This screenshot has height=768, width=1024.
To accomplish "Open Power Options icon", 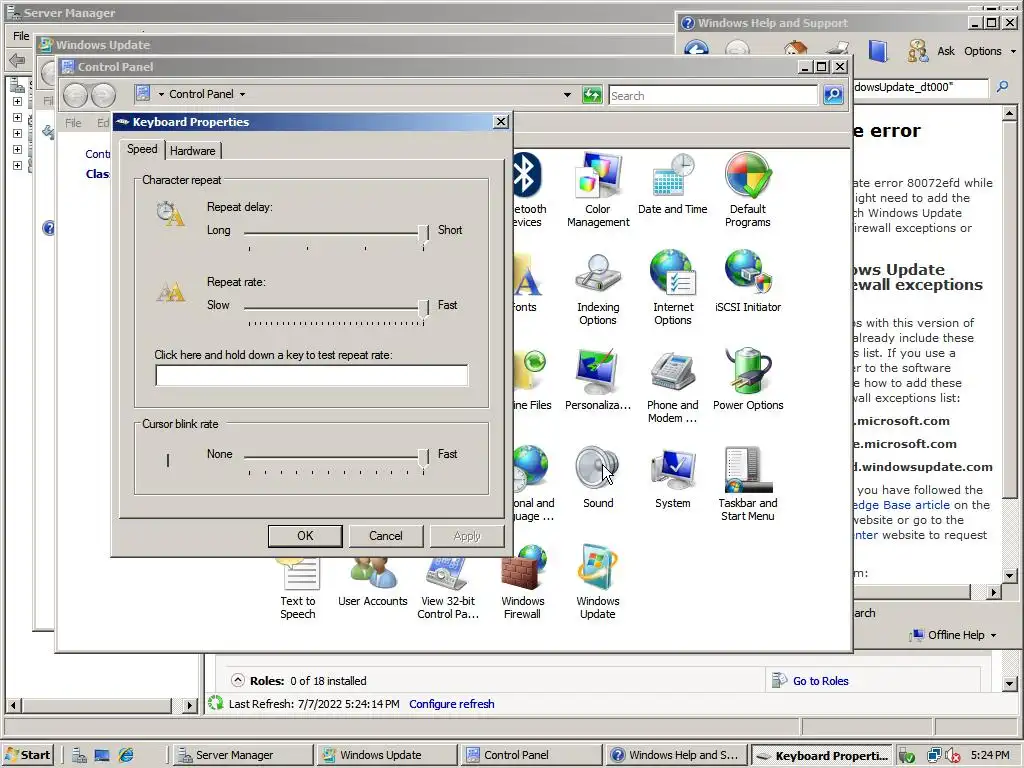I will [748, 379].
